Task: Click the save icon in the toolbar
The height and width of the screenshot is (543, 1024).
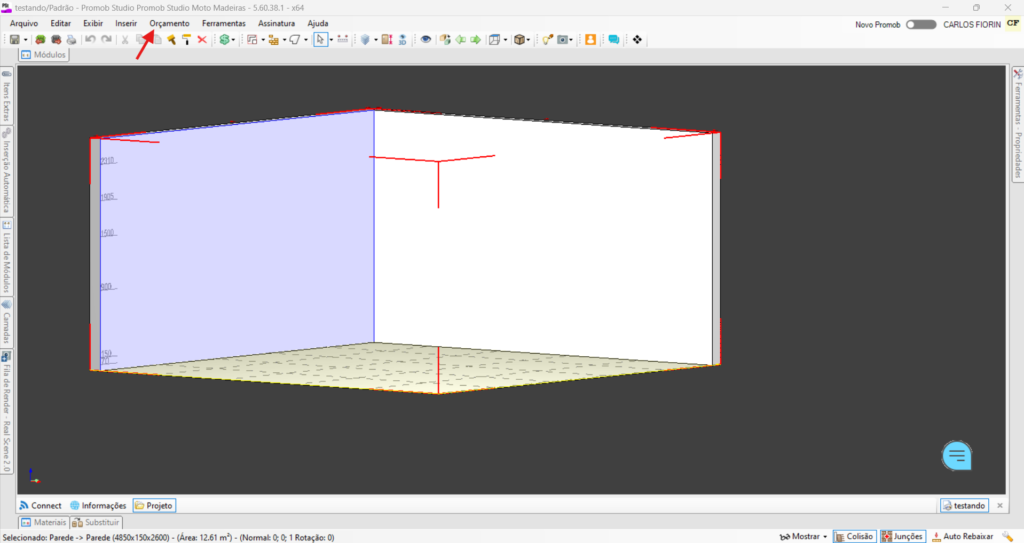Action: (x=14, y=40)
